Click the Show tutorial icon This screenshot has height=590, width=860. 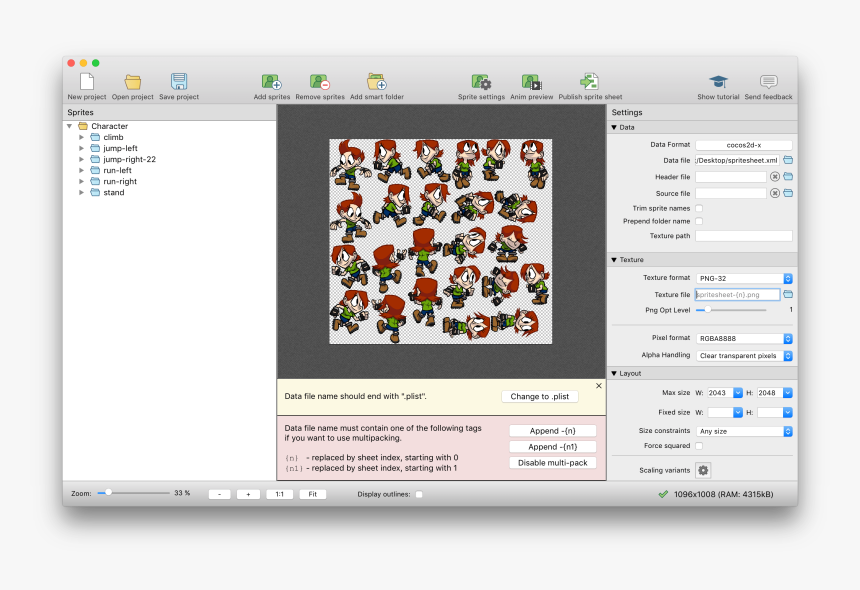[x=718, y=82]
